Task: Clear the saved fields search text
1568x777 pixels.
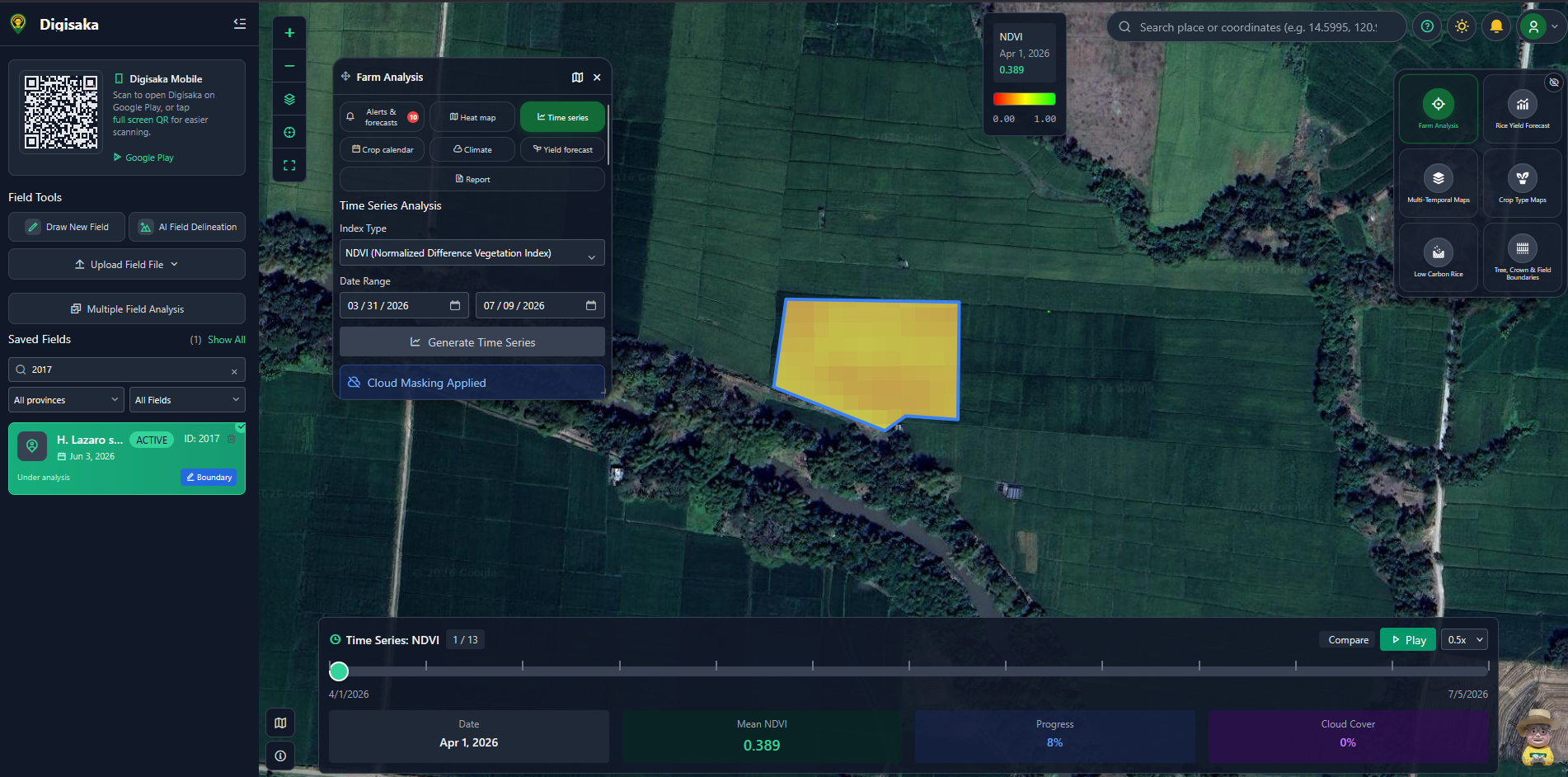Action: click(x=234, y=371)
